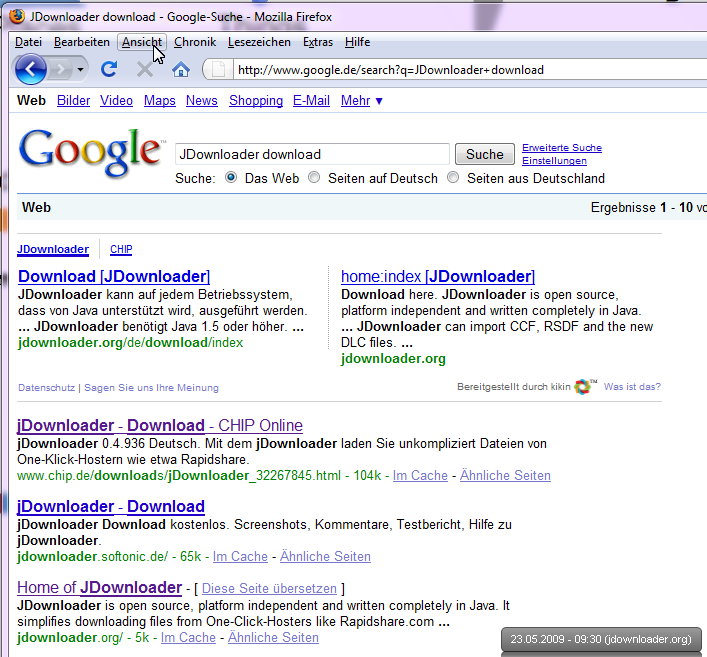
Task: Open the Video search link
Action: click(x=116, y=101)
